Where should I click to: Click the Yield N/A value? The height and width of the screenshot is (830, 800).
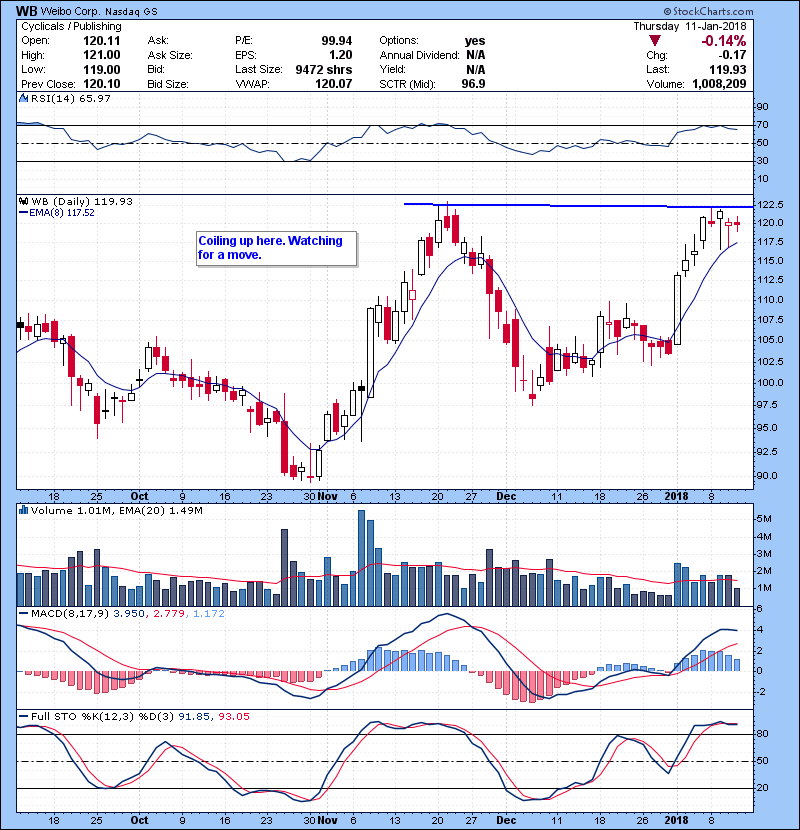[x=475, y=69]
